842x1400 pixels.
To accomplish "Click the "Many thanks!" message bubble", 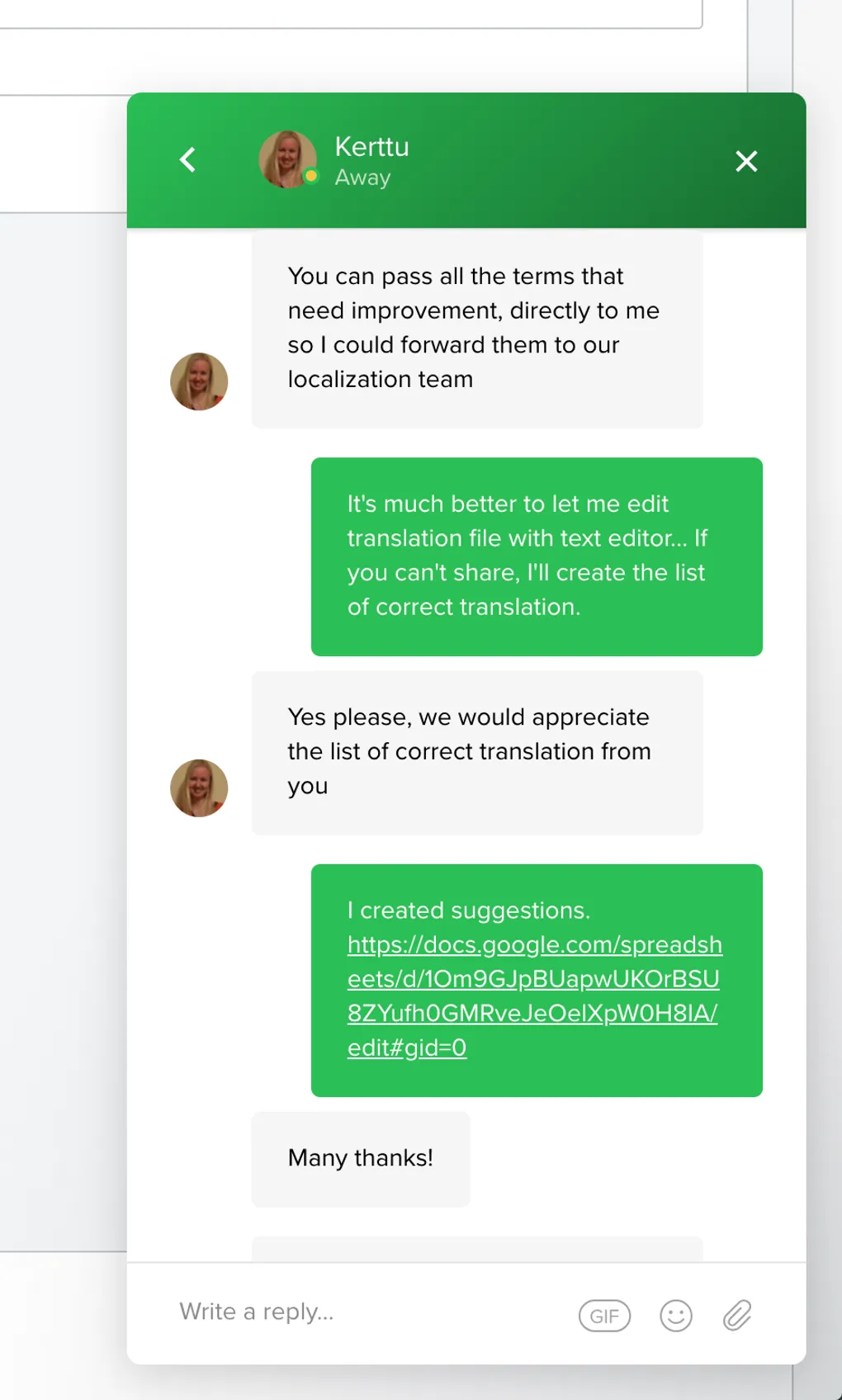I will point(361,1158).
